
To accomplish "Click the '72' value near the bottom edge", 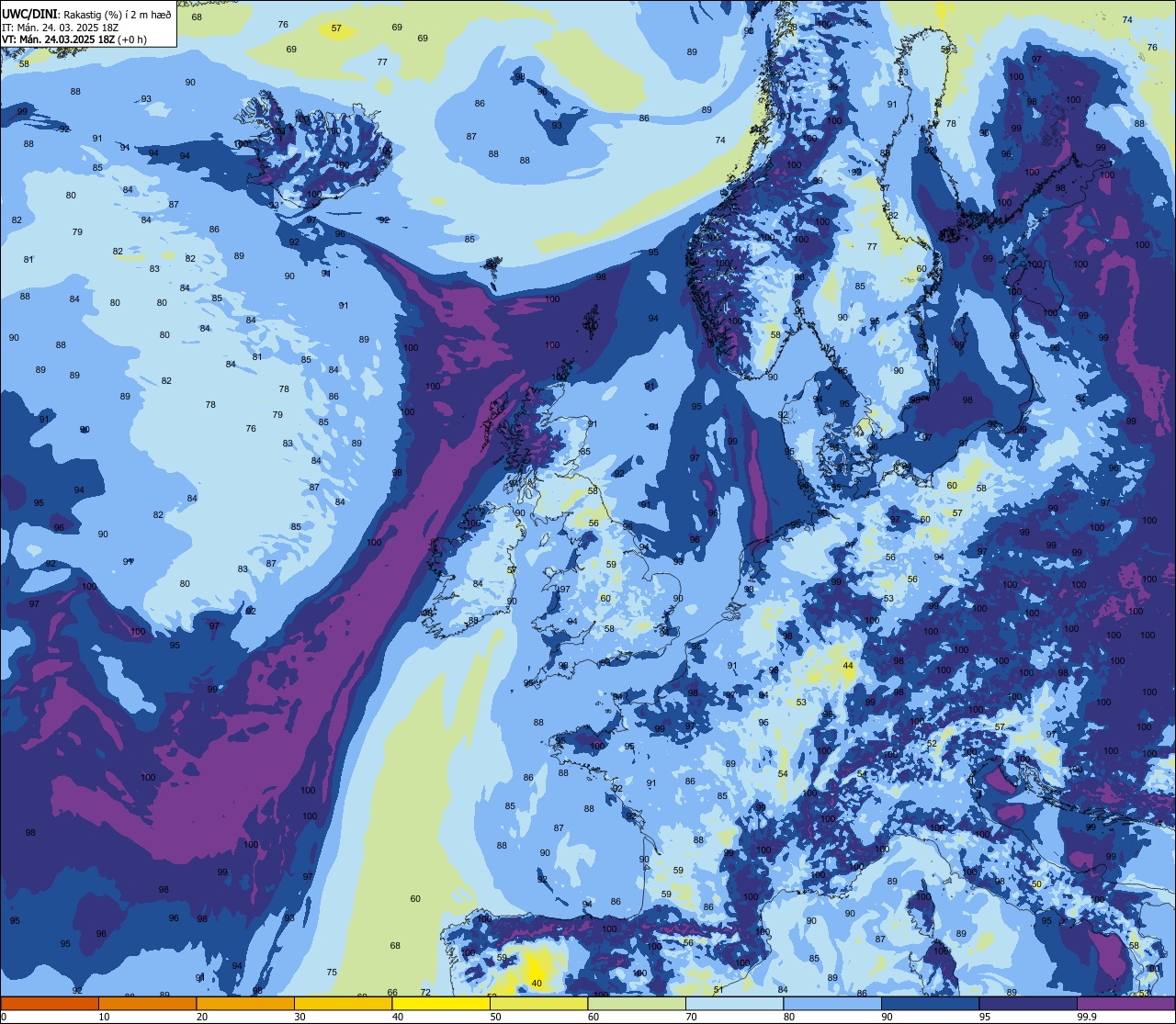I will 425,993.
